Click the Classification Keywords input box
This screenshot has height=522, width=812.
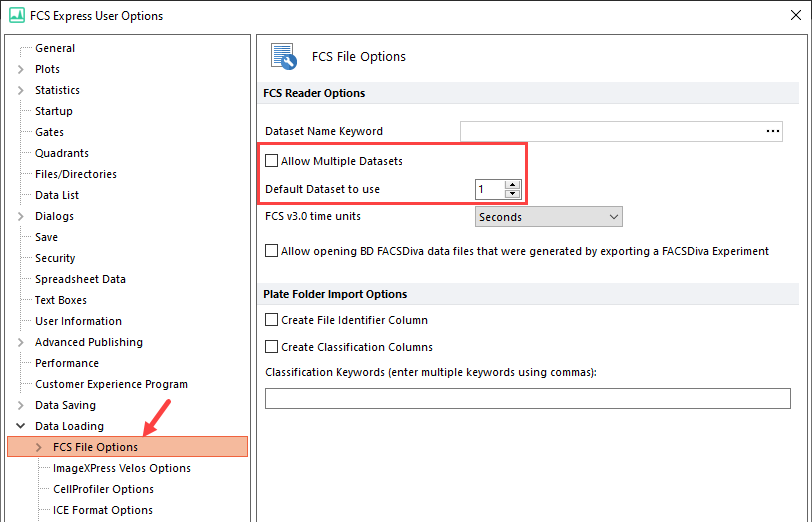(x=527, y=399)
